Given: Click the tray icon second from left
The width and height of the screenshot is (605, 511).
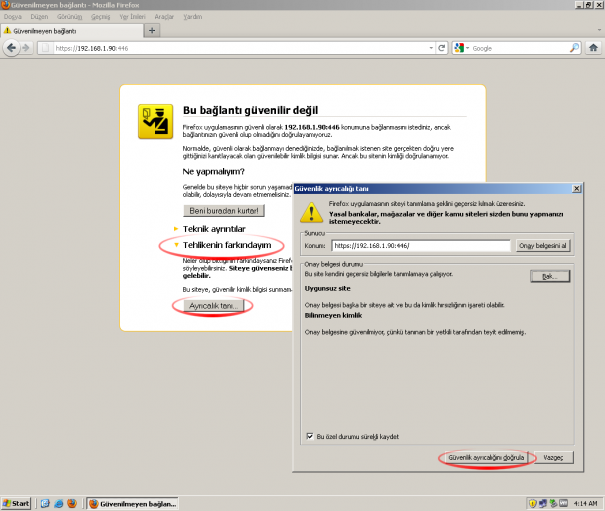Looking at the screenshot, I should [x=543, y=503].
